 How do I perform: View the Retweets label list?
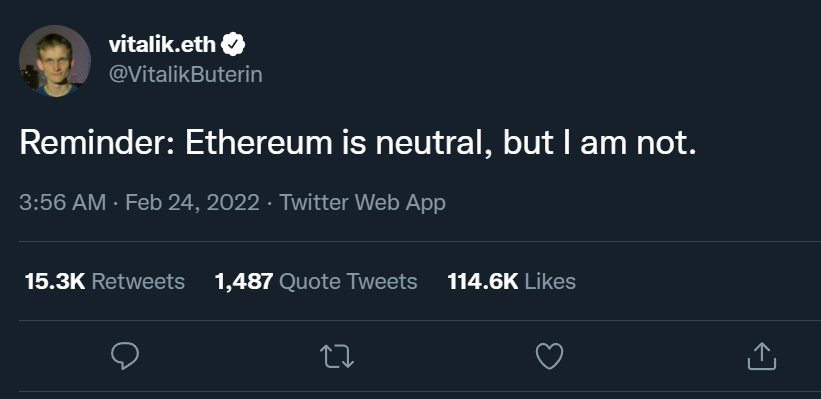pyautogui.click(x=138, y=281)
